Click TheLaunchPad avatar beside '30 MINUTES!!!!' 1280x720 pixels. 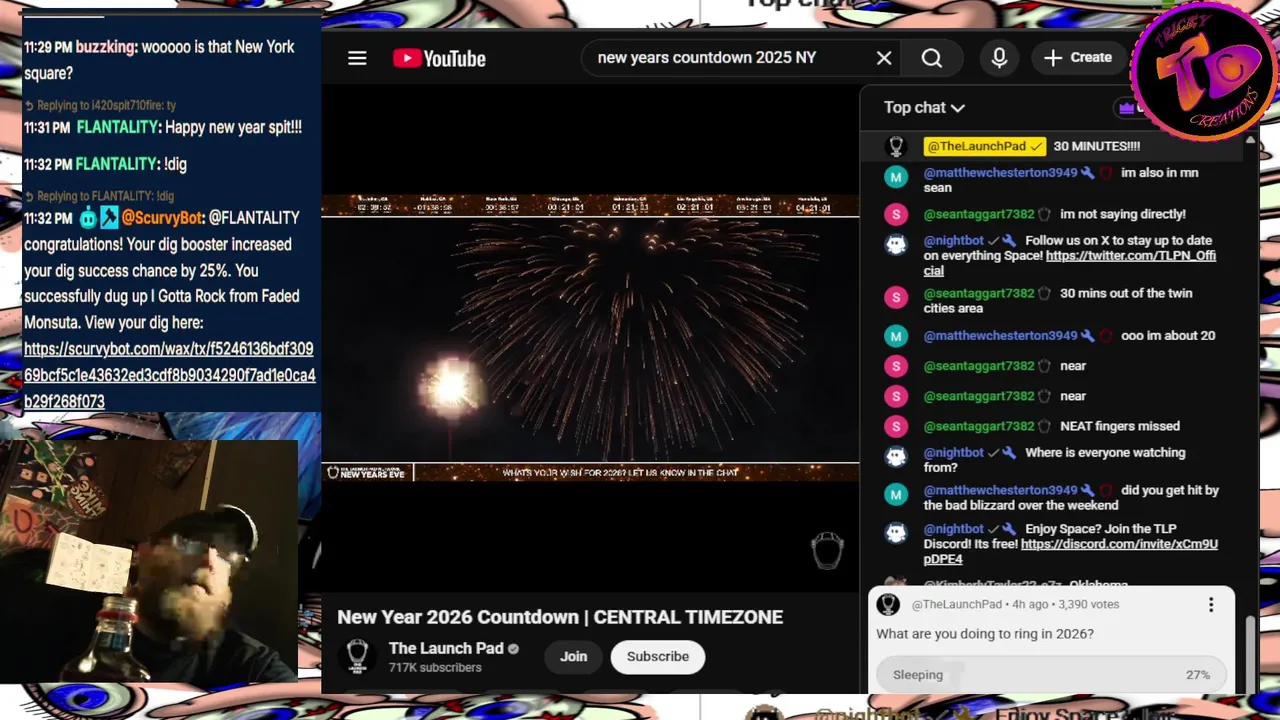(x=896, y=146)
